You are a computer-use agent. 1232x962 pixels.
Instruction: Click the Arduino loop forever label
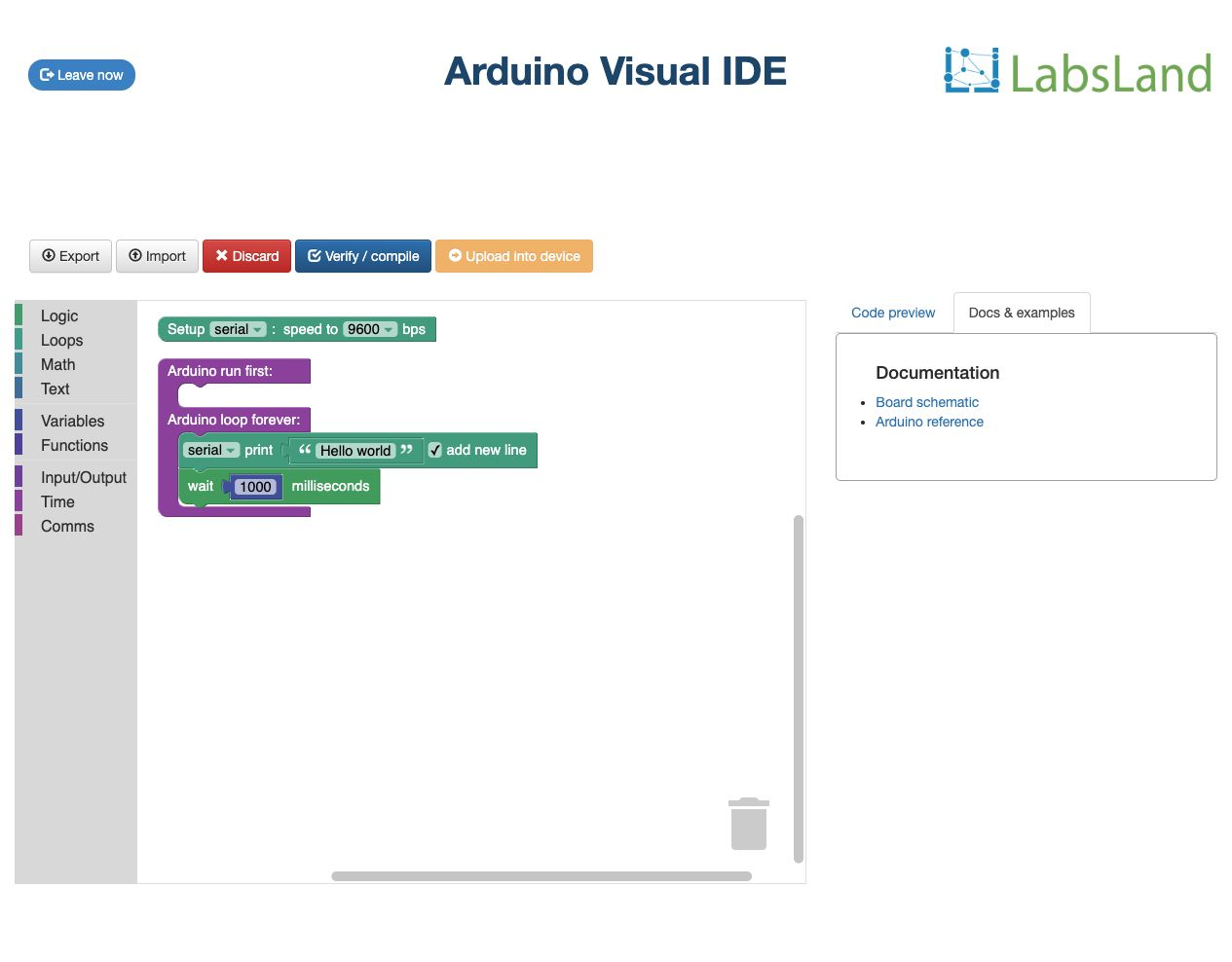(x=234, y=420)
